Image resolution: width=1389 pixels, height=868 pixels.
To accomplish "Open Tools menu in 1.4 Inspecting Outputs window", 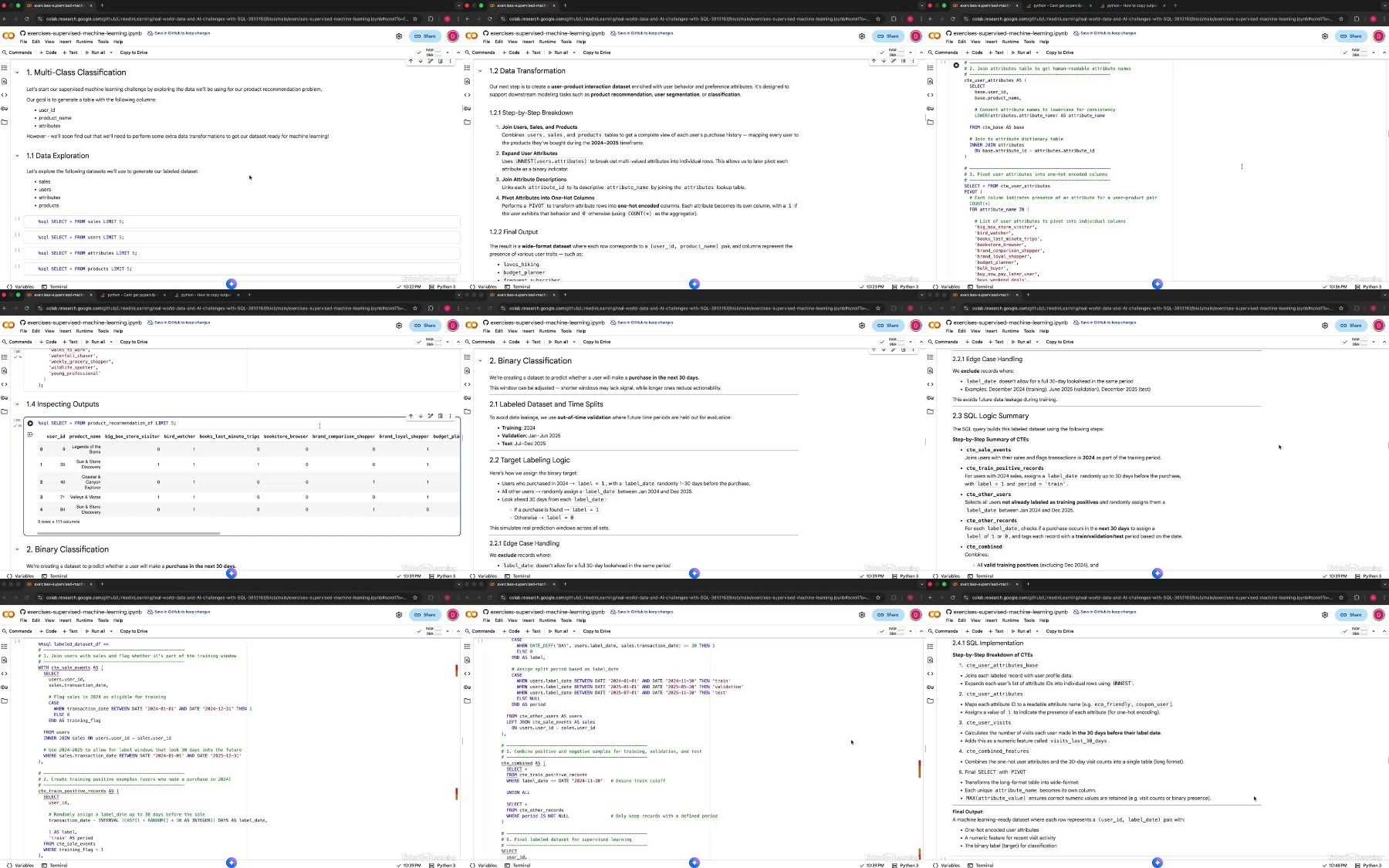I will pos(103,331).
